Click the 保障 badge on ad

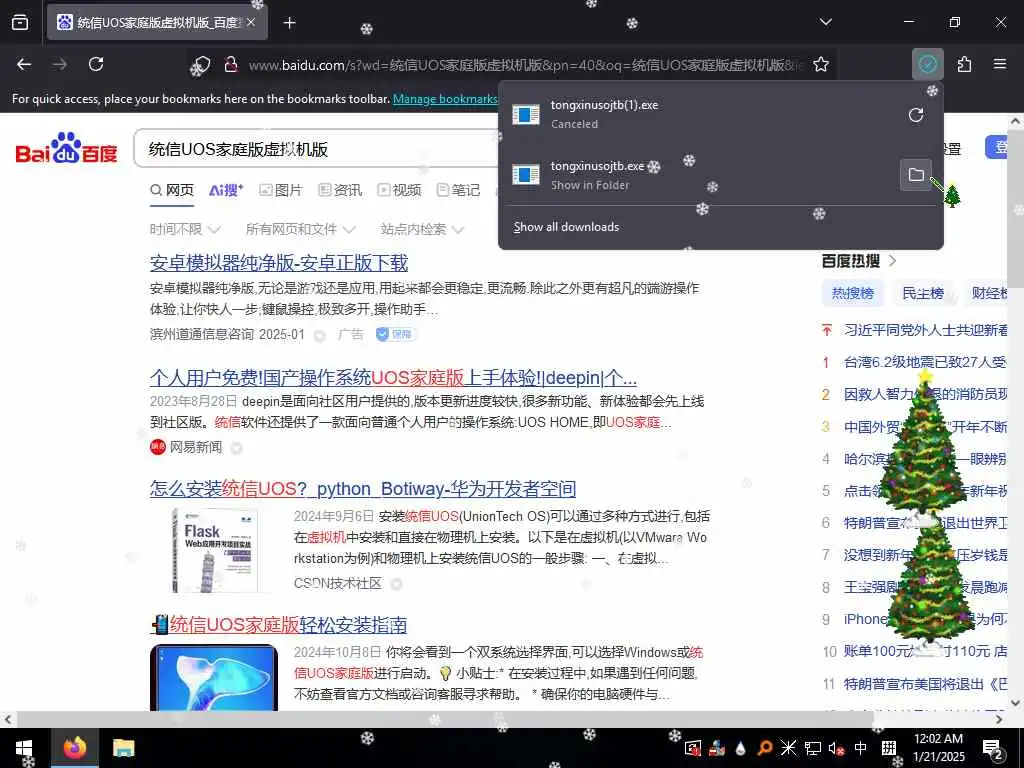pyautogui.click(x=396, y=334)
